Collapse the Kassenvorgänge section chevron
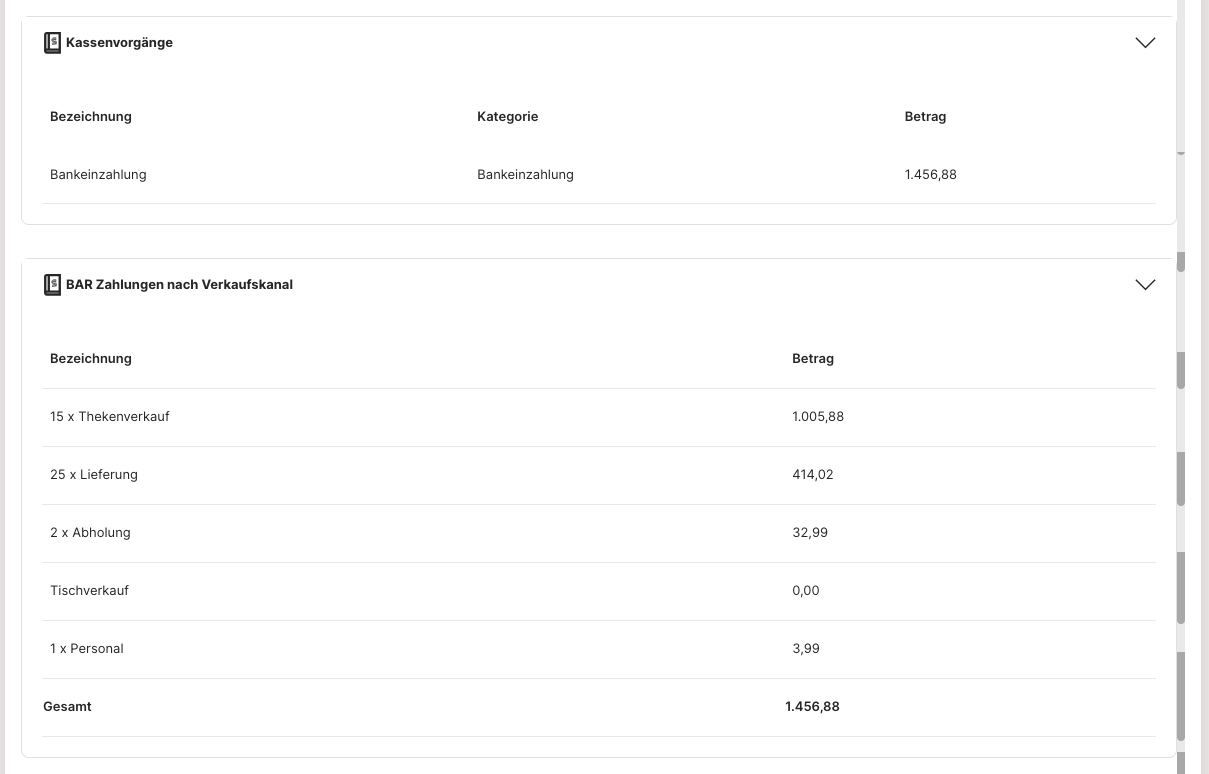 click(1145, 43)
